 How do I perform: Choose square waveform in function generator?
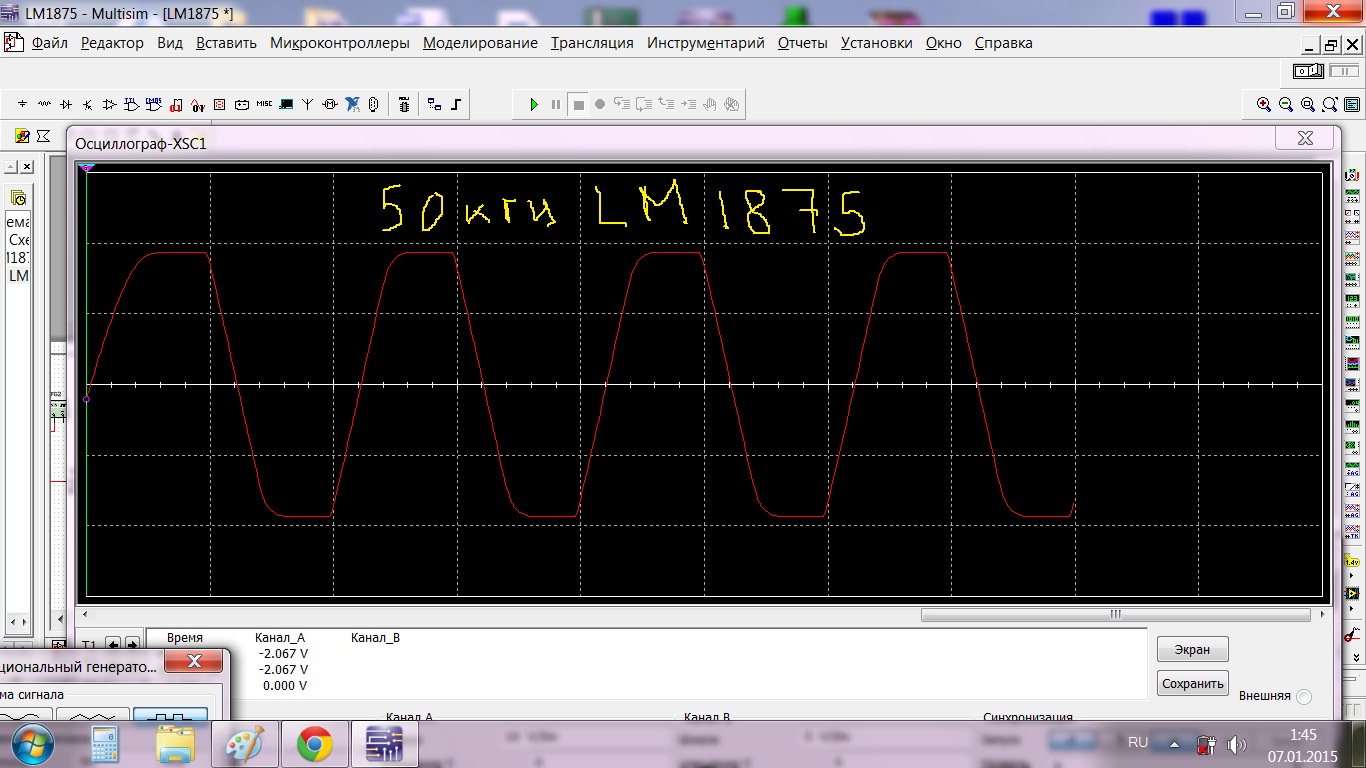pos(170,716)
